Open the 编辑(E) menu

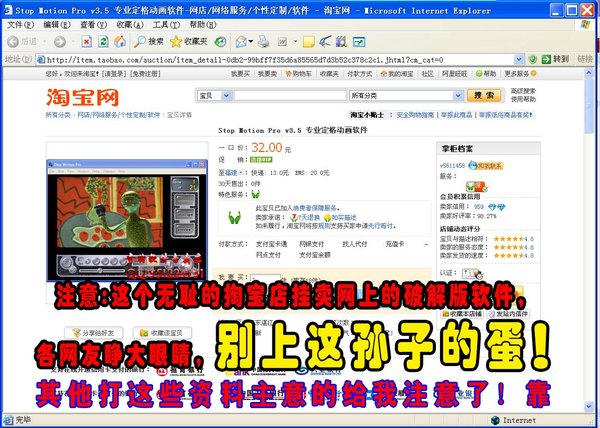coord(57,25)
